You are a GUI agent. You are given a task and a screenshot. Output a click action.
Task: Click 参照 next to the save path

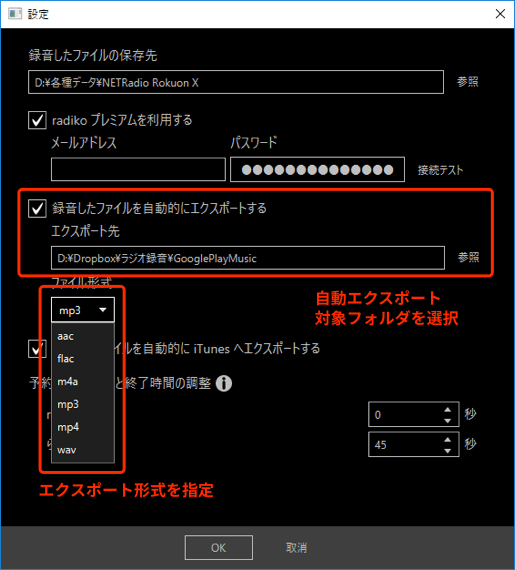[x=468, y=81]
